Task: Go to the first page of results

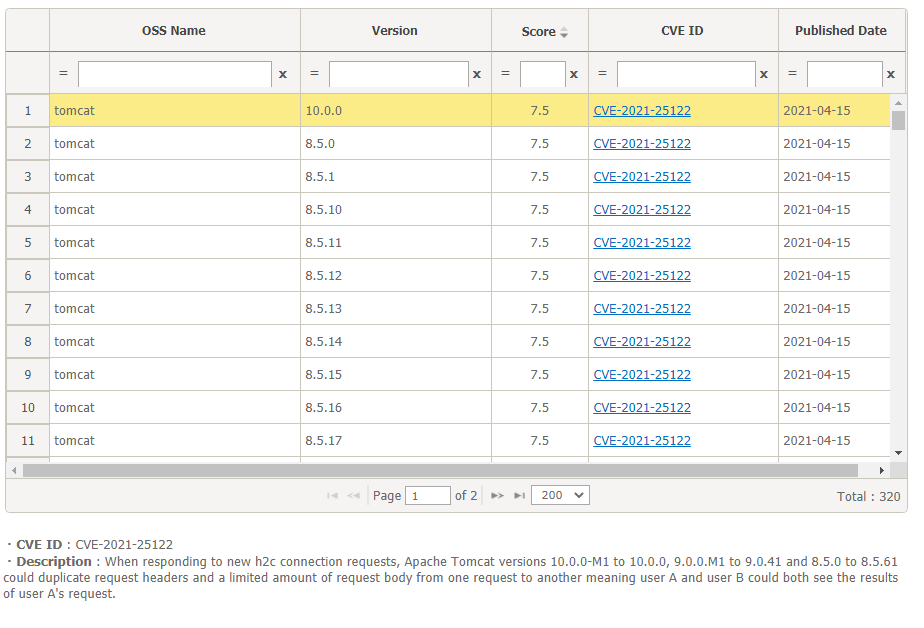Action: pyautogui.click(x=332, y=495)
